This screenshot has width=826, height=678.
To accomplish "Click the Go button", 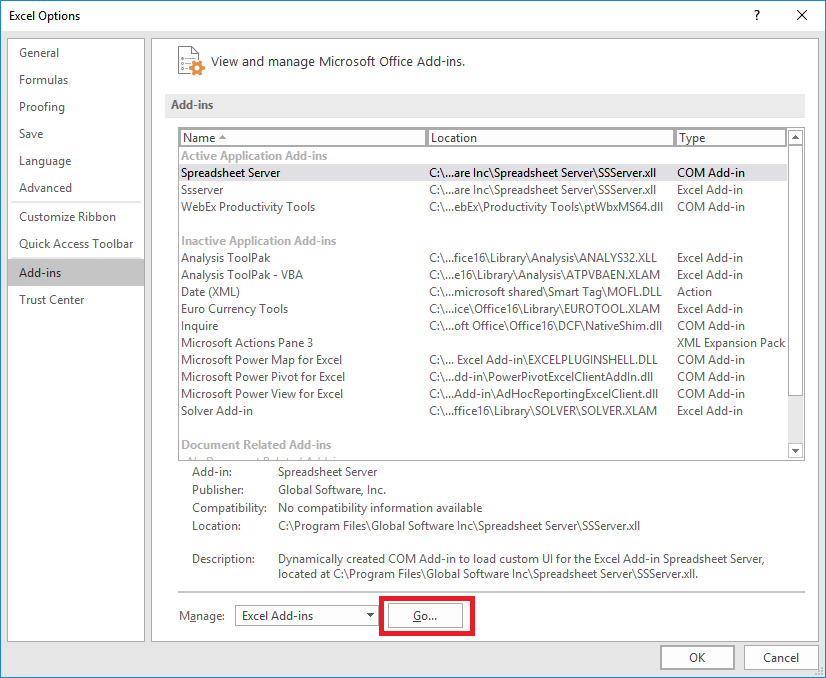I will pos(425,616).
